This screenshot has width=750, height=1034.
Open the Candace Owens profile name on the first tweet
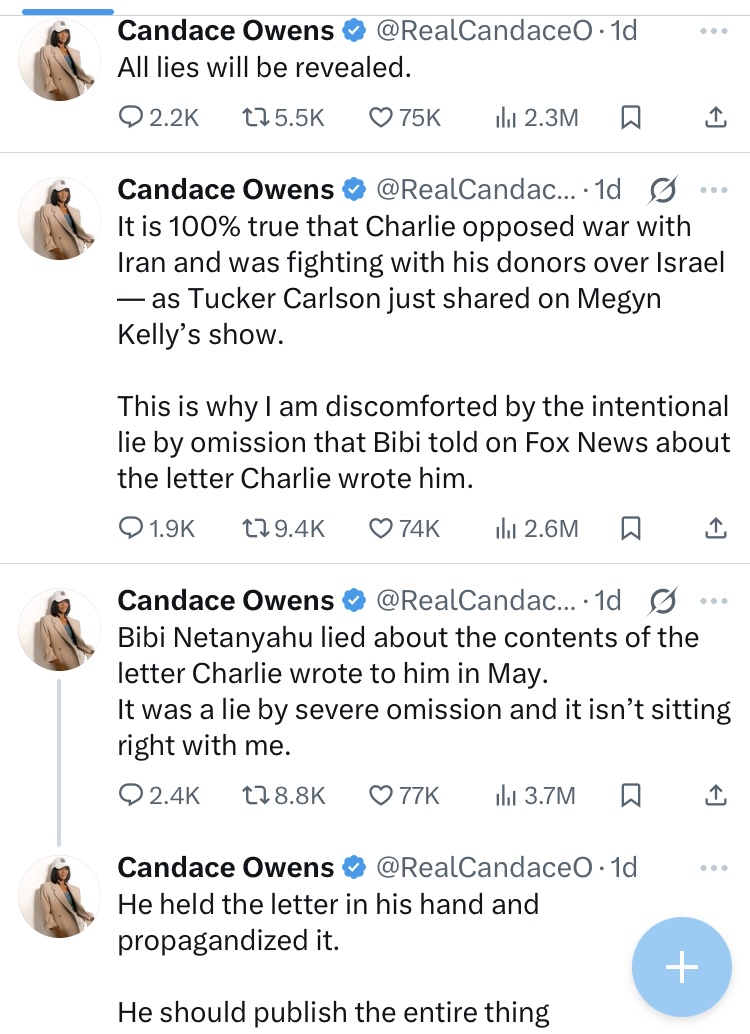226,31
